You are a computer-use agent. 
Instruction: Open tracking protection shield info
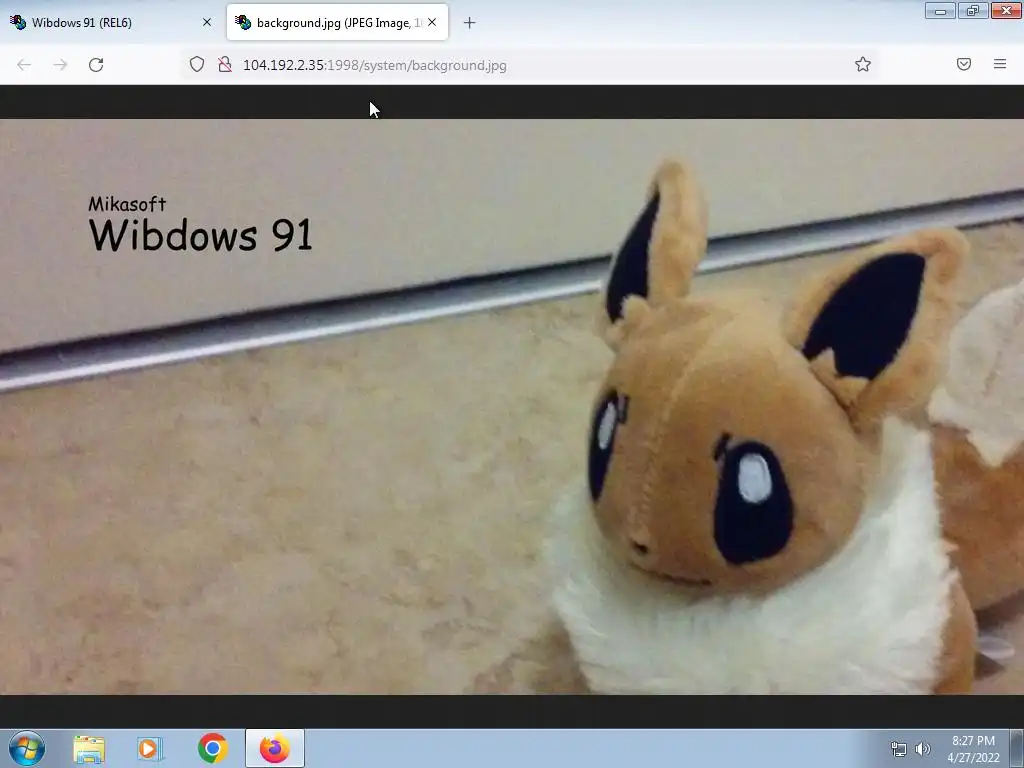pos(197,64)
